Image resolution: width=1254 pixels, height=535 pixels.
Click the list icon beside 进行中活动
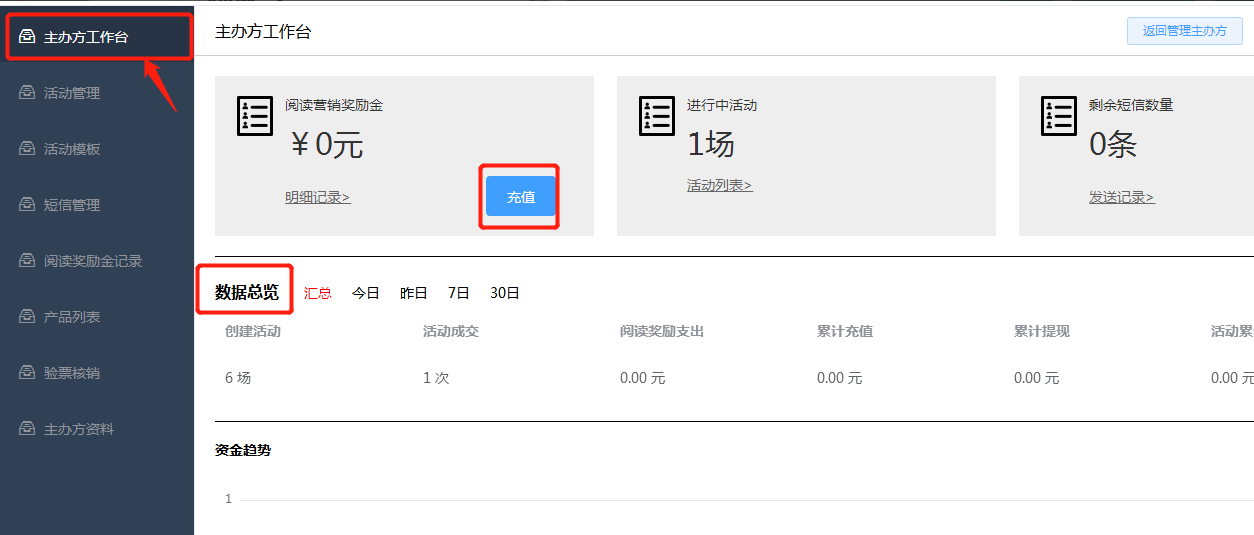656,116
